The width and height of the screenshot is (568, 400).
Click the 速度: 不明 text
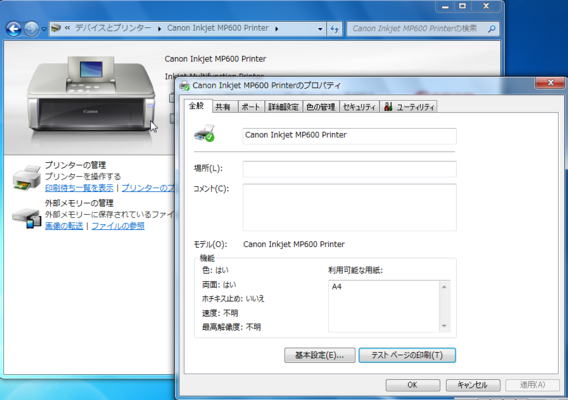(x=220, y=313)
